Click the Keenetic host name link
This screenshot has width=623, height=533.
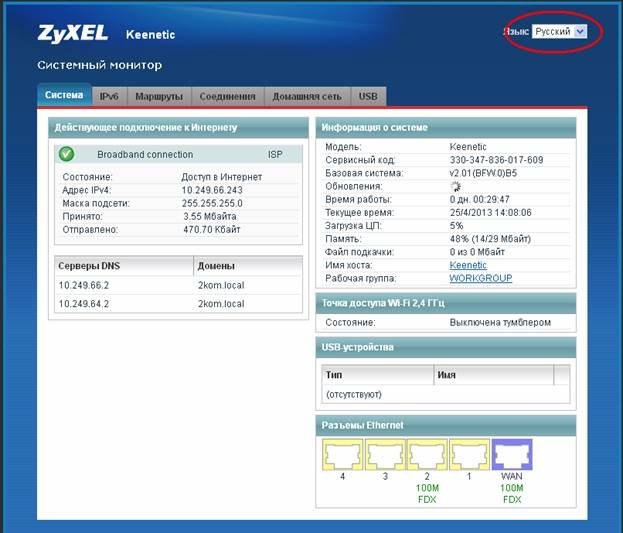coord(468,265)
